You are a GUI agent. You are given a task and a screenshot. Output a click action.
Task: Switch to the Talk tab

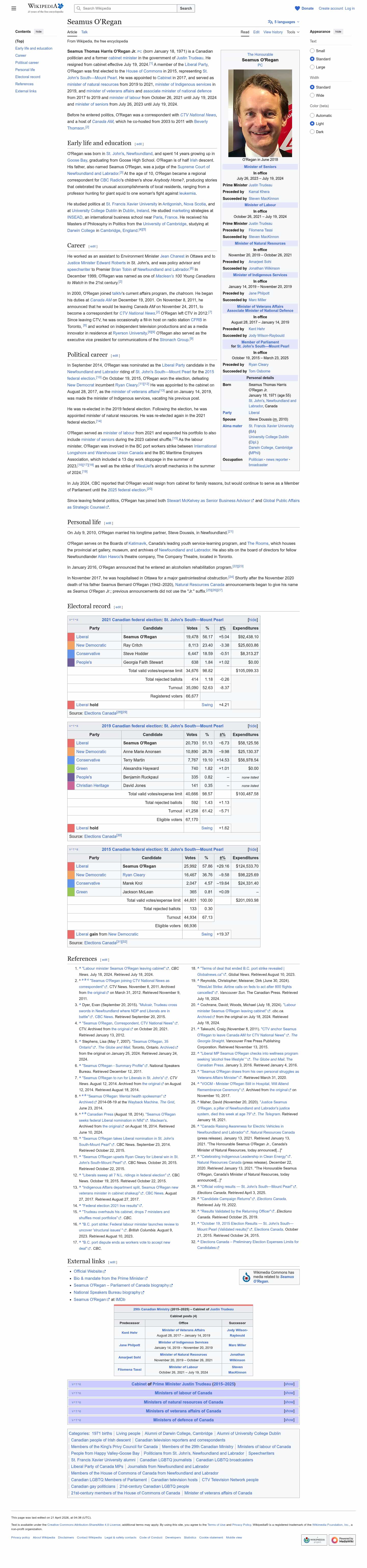(x=85, y=32)
